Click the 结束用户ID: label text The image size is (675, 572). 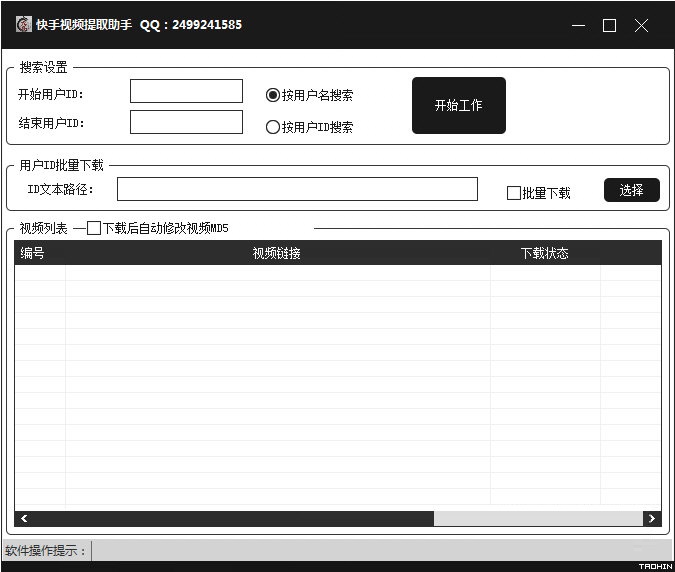(x=51, y=123)
